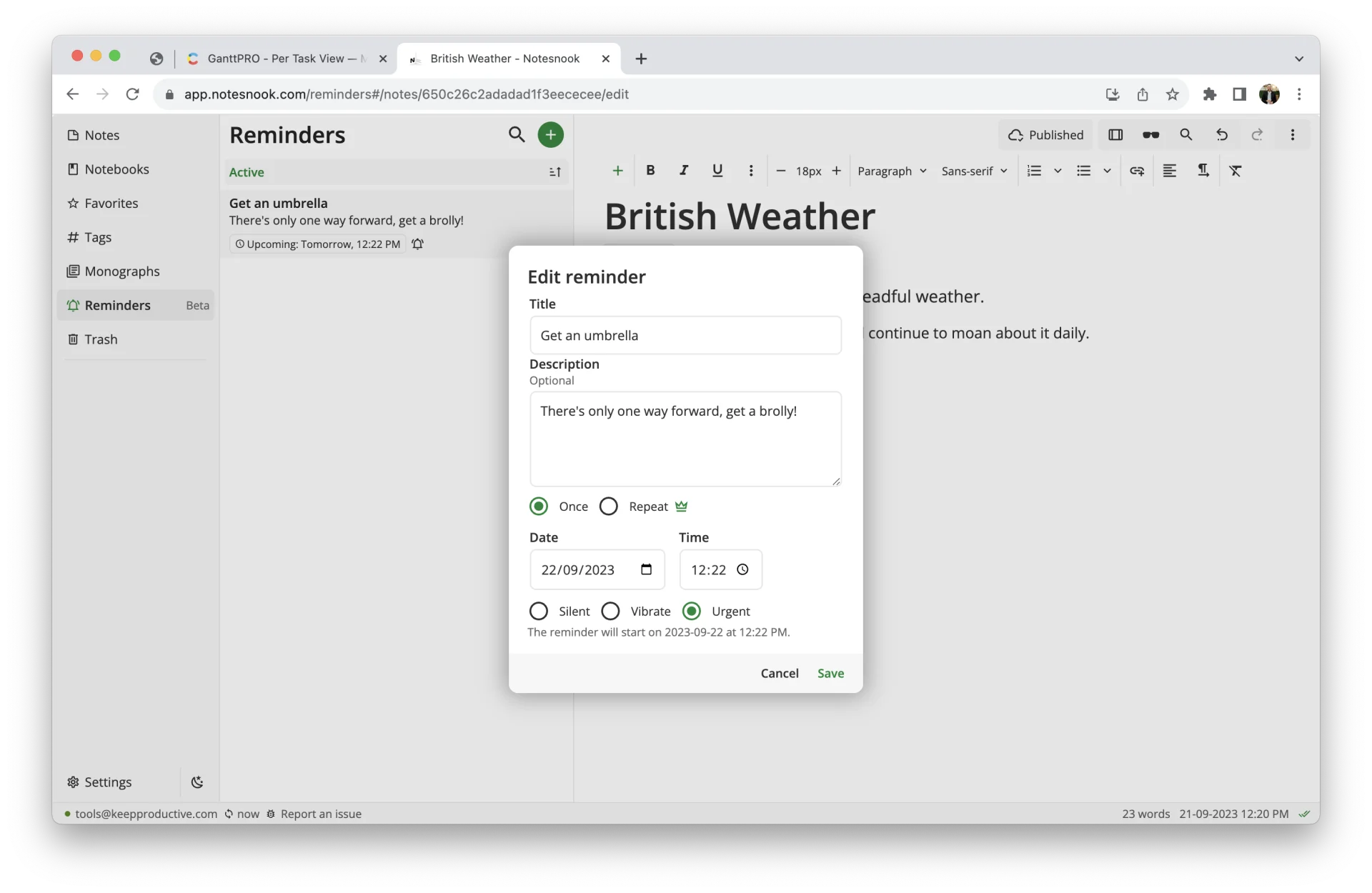1372x893 pixels.
Task: Toggle the dark mode moon icon
Action: (197, 782)
